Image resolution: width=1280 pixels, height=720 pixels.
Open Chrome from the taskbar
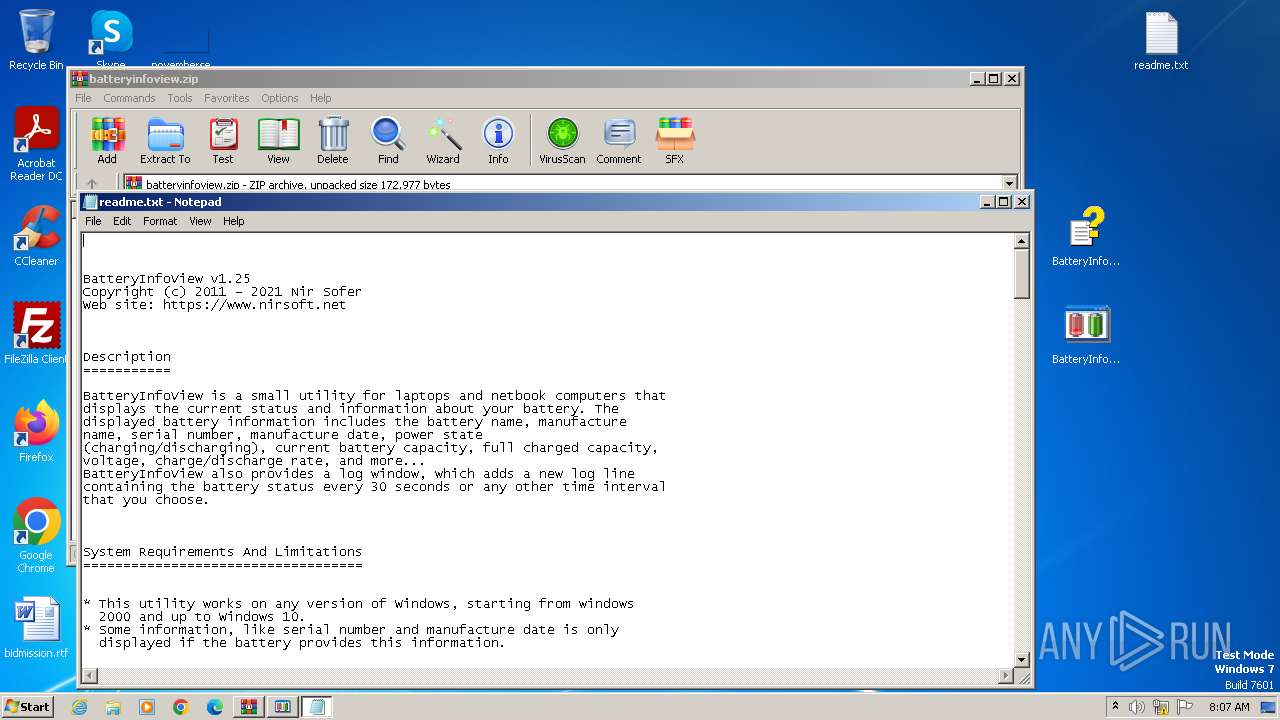coord(181,707)
